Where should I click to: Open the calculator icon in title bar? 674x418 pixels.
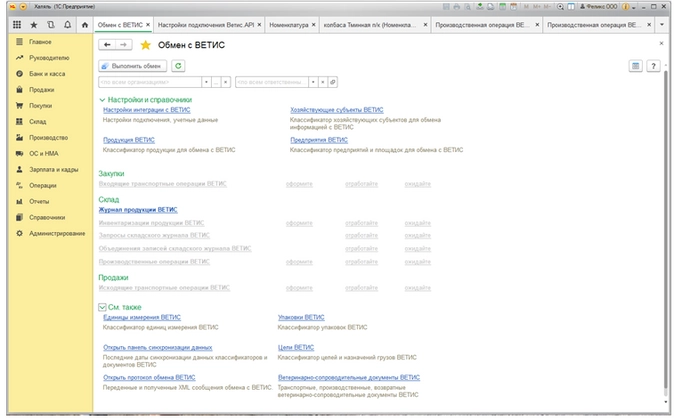[502, 7]
